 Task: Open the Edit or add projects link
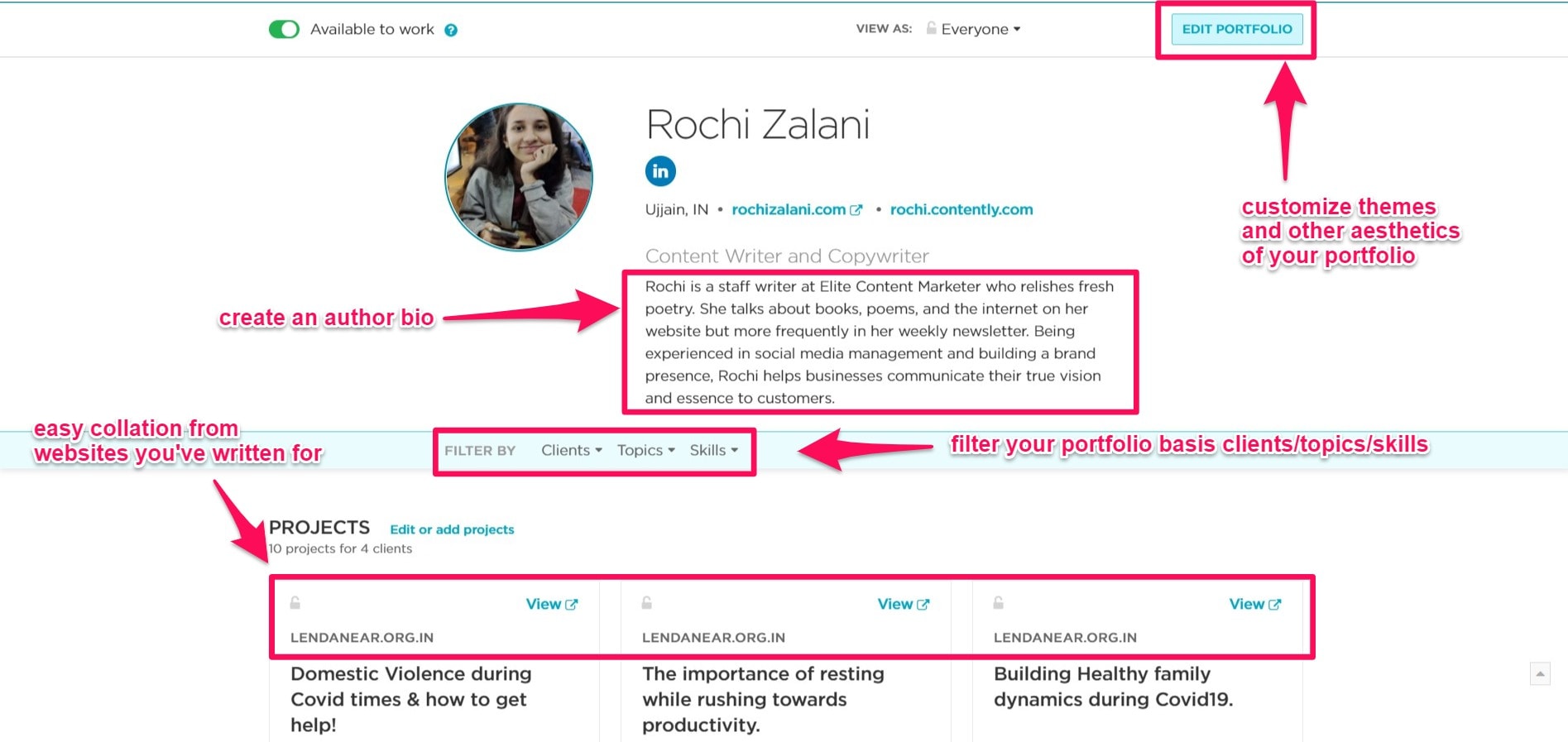452,529
